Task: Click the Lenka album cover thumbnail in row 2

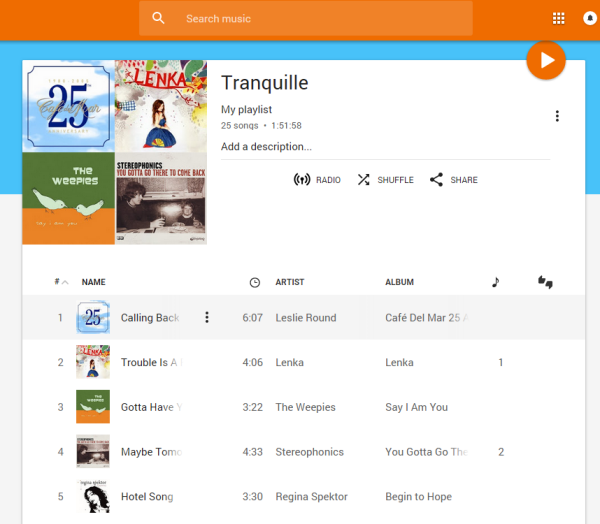Action: tap(93, 362)
